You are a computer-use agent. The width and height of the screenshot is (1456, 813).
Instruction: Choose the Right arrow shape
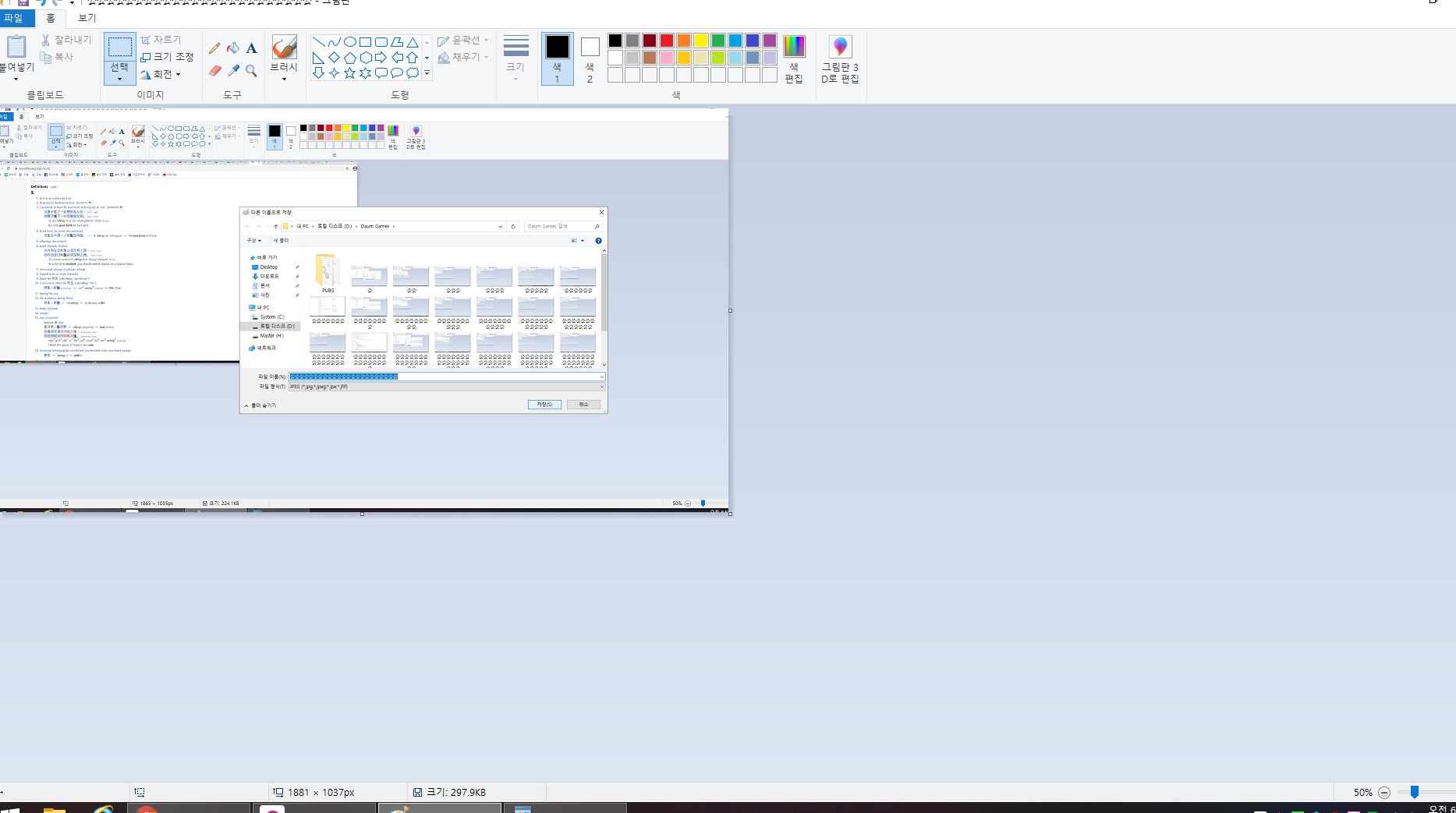[381, 58]
